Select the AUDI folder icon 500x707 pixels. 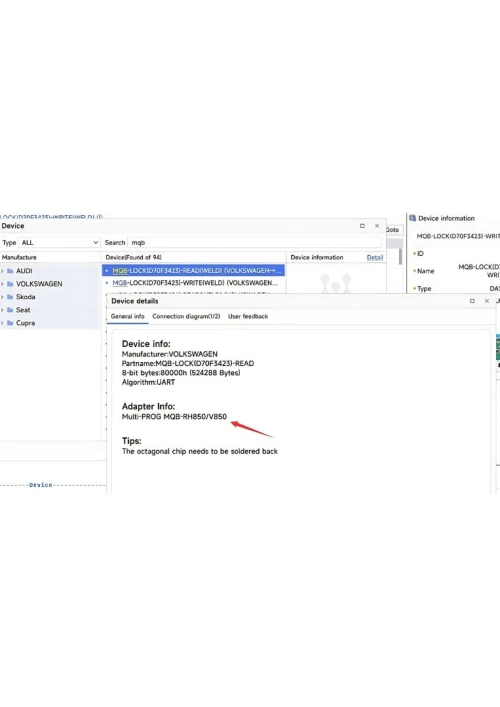coord(10,271)
